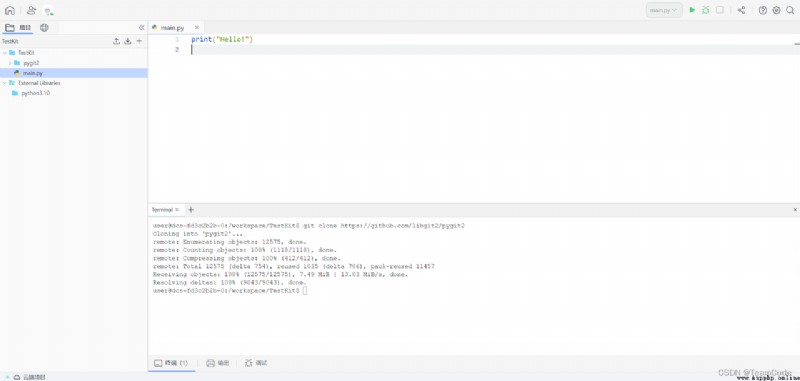Select the pygit2 folder row
Screen dimensions: 800x381
74,63
